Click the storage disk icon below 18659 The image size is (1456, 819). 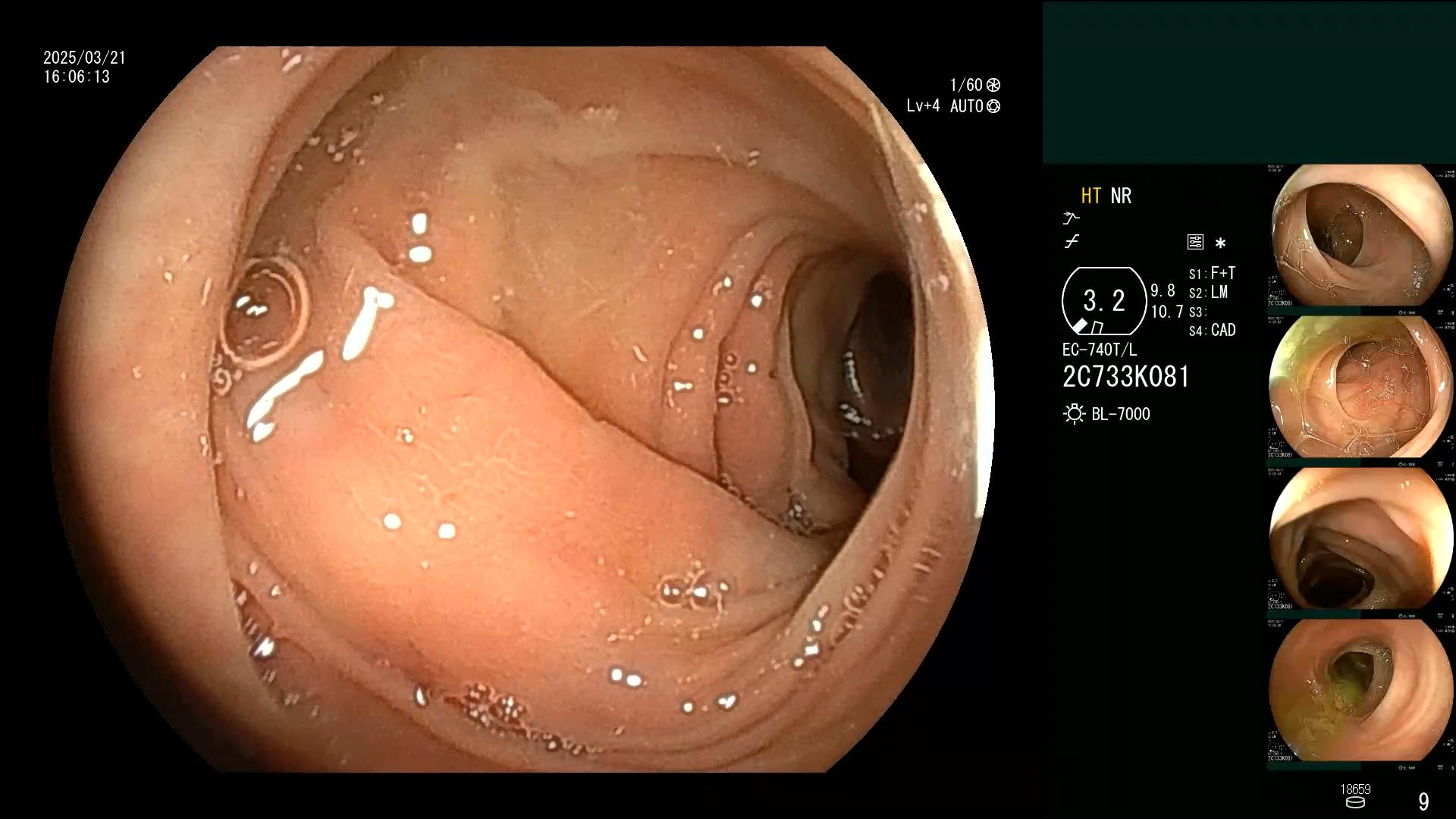(x=1355, y=803)
